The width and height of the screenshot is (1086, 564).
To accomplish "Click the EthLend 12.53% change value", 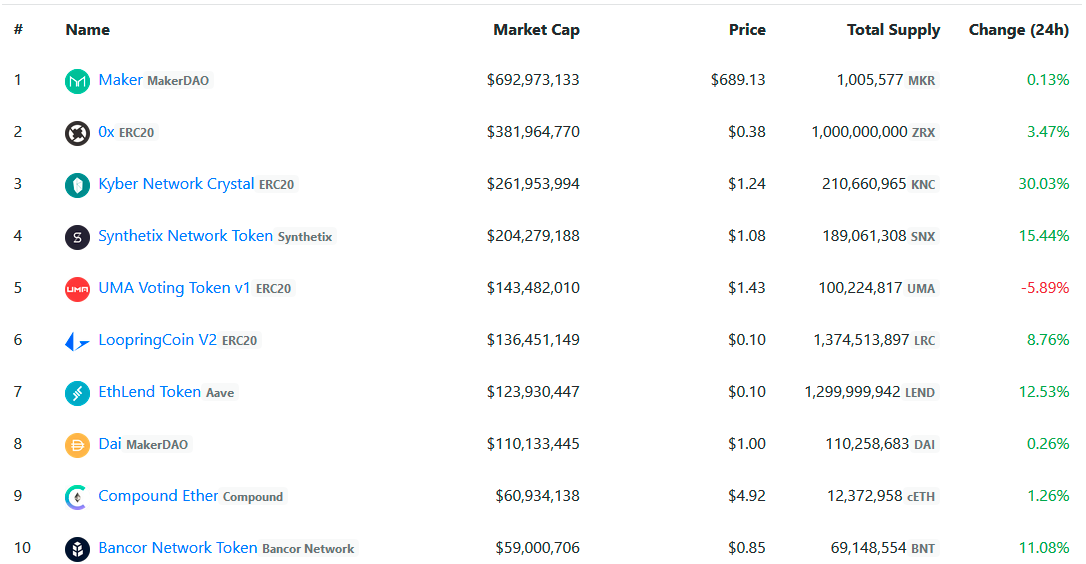I will (1044, 391).
